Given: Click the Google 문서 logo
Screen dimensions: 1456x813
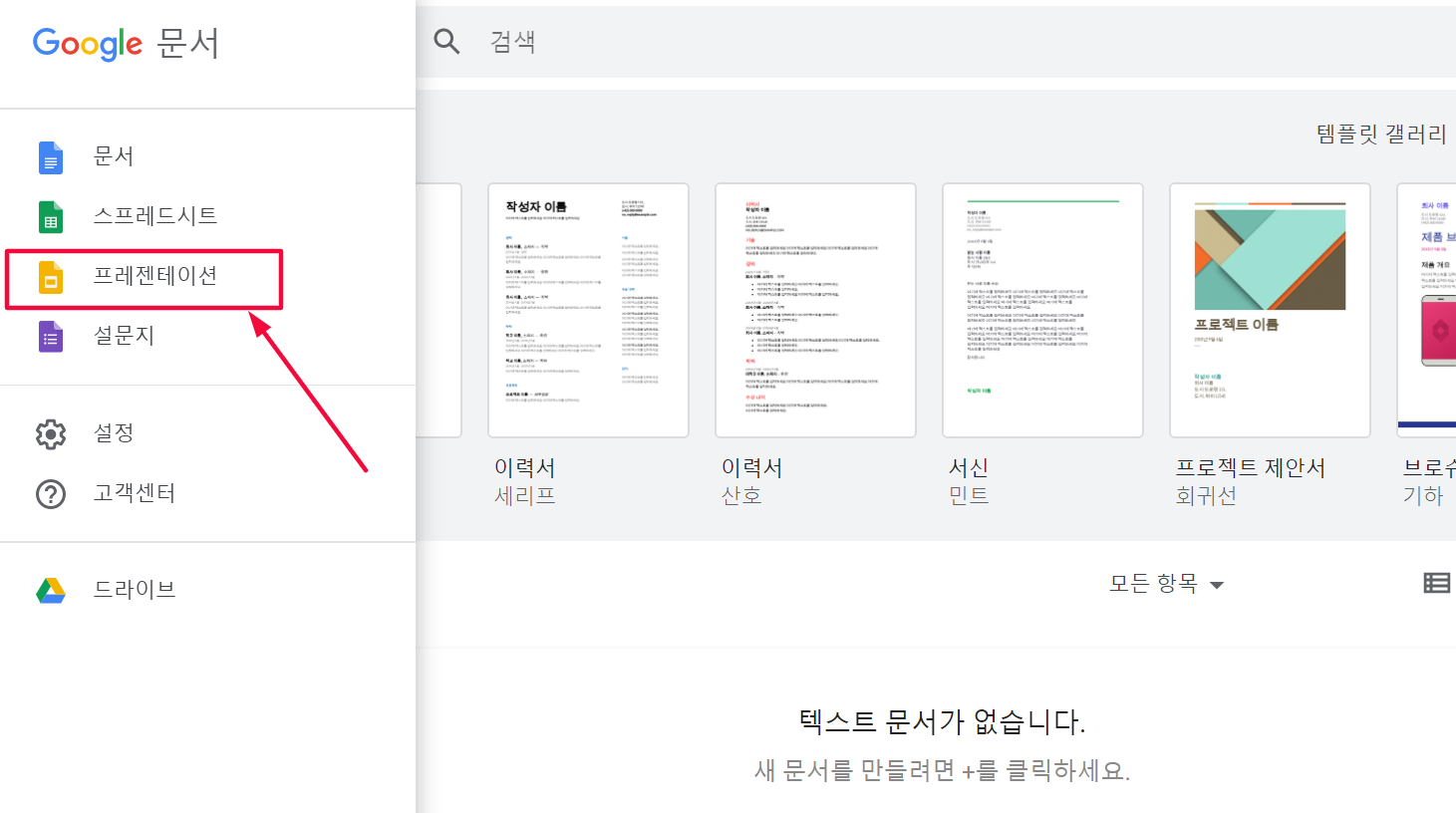Looking at the screenshot, I should point(127,43).
